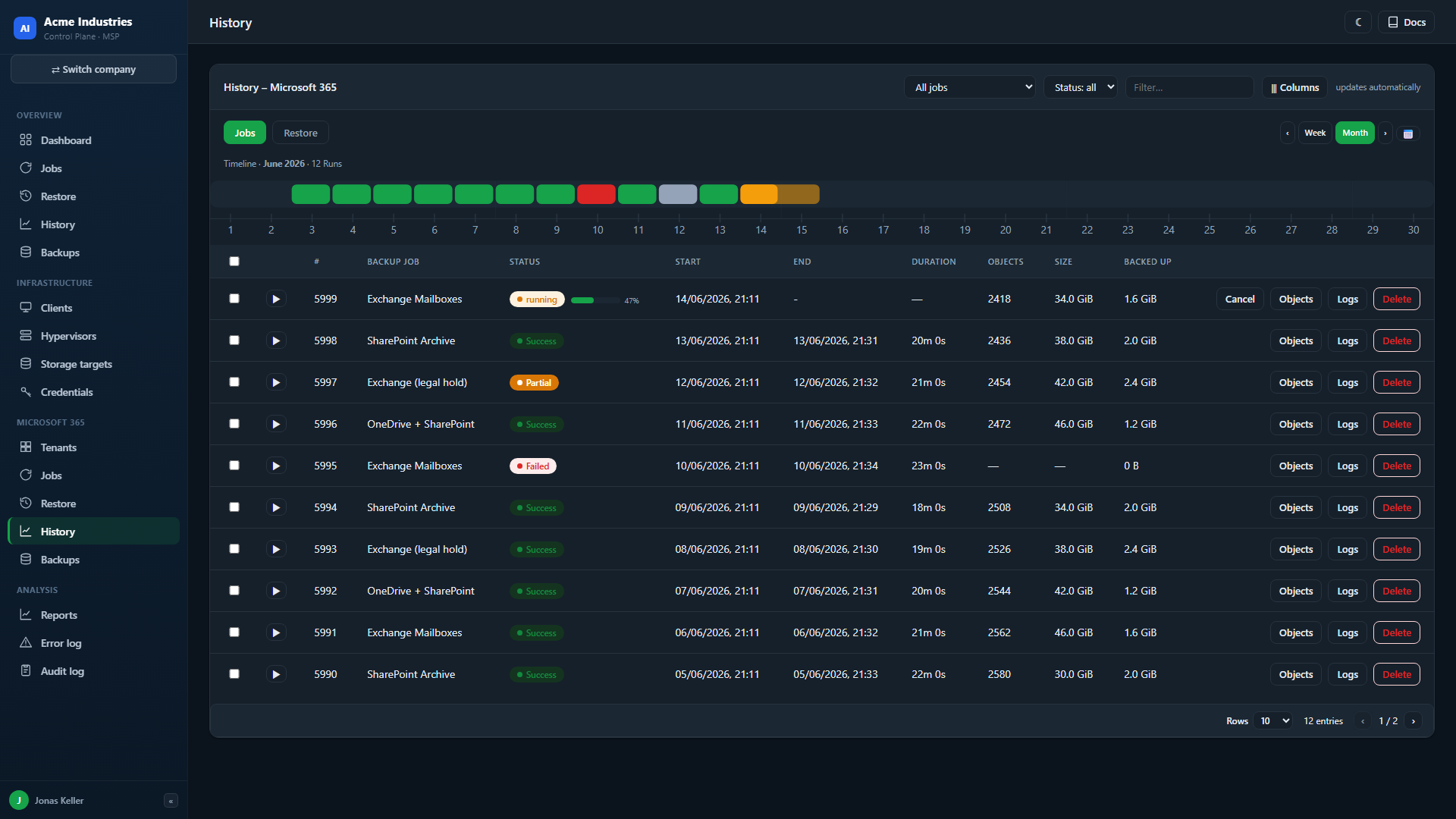Viewport: 1456px width, 819px height.
Task: Check the select-all checkbox in the table header
Action: click(234, 262)
